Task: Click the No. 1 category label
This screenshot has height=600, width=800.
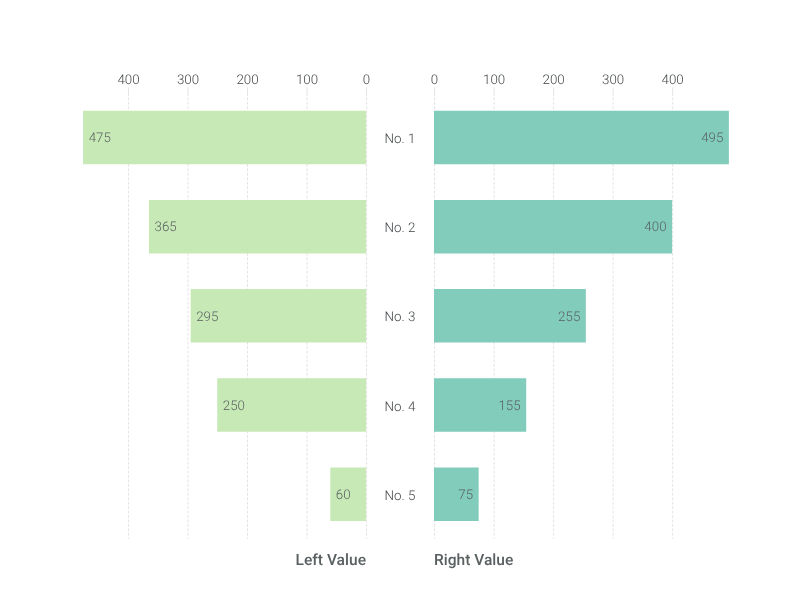Action: tap(399, 138)
